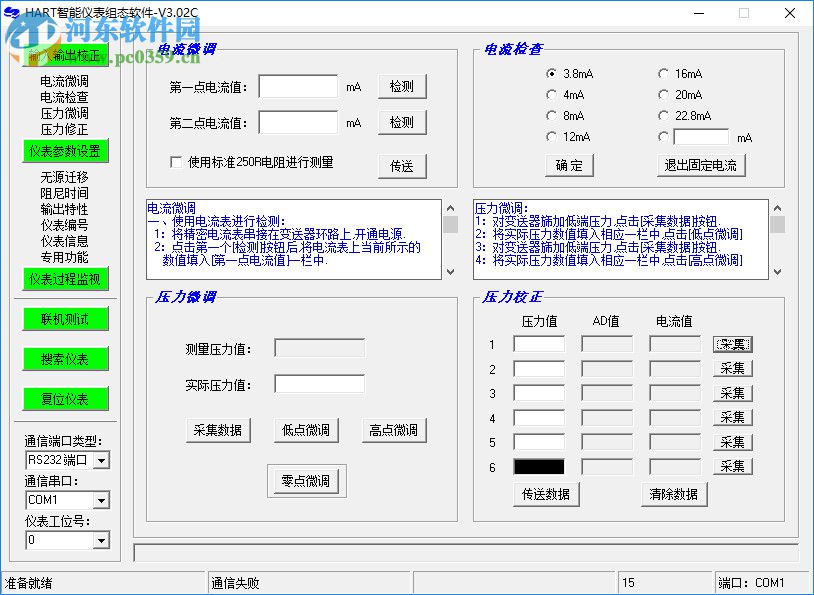Screen dimensions: 814x595
Task: Click 清除数据 in the pressure calibration panel
Action: [673, 494]
